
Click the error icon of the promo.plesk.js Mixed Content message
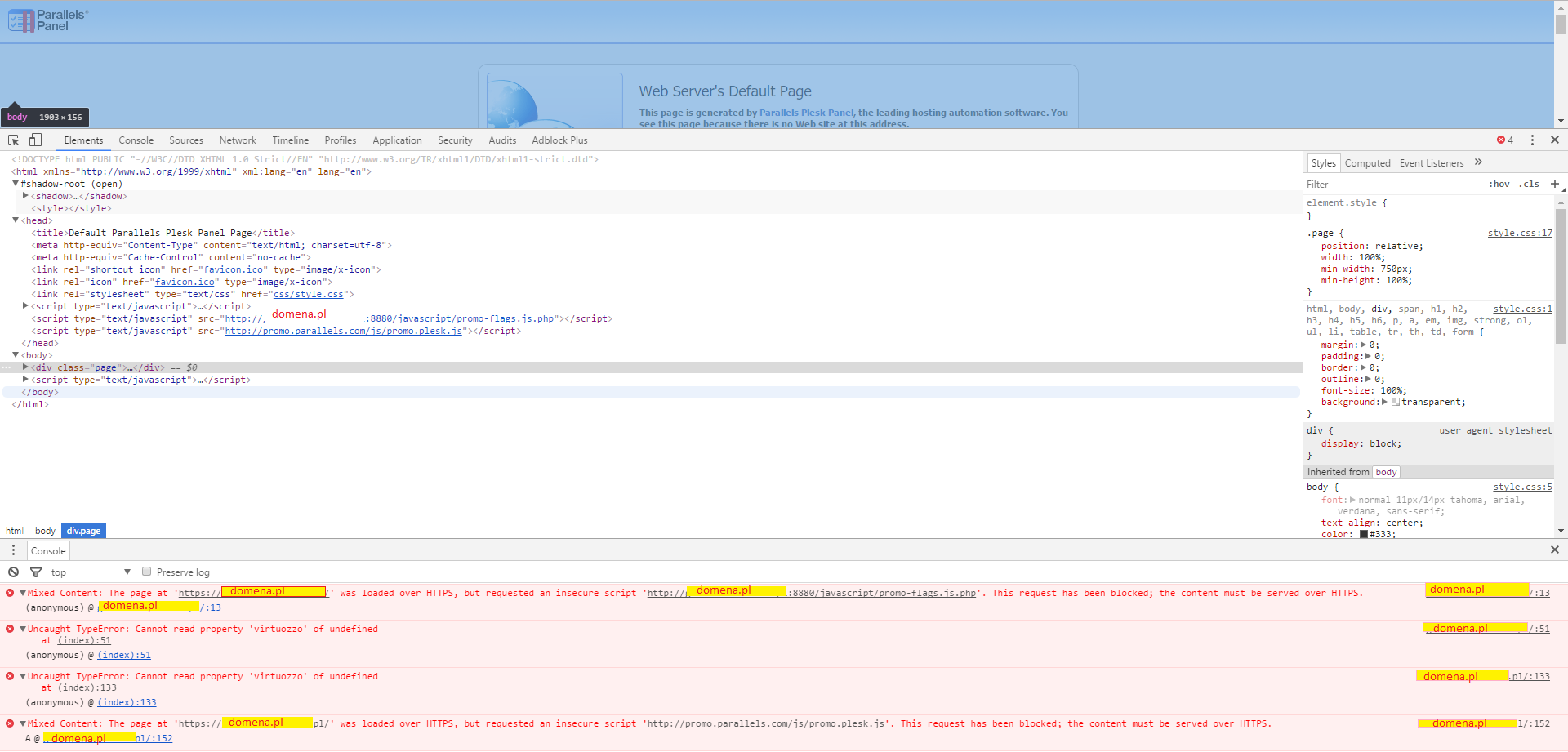point(10,723)
